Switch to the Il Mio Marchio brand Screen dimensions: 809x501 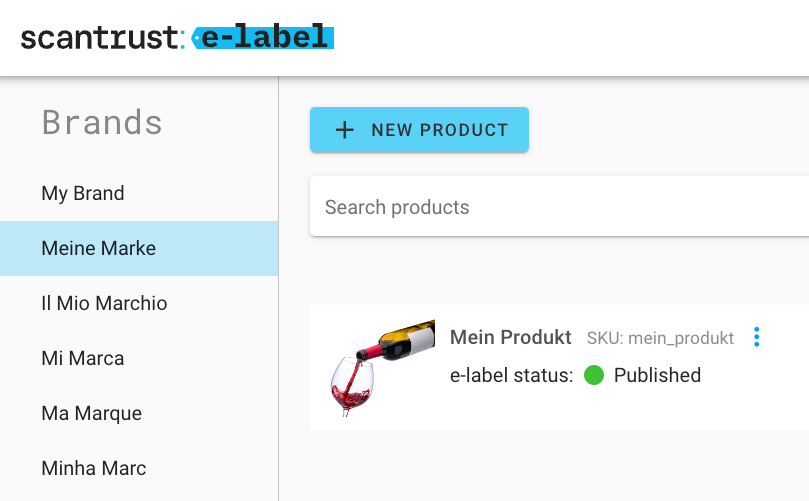104,303
